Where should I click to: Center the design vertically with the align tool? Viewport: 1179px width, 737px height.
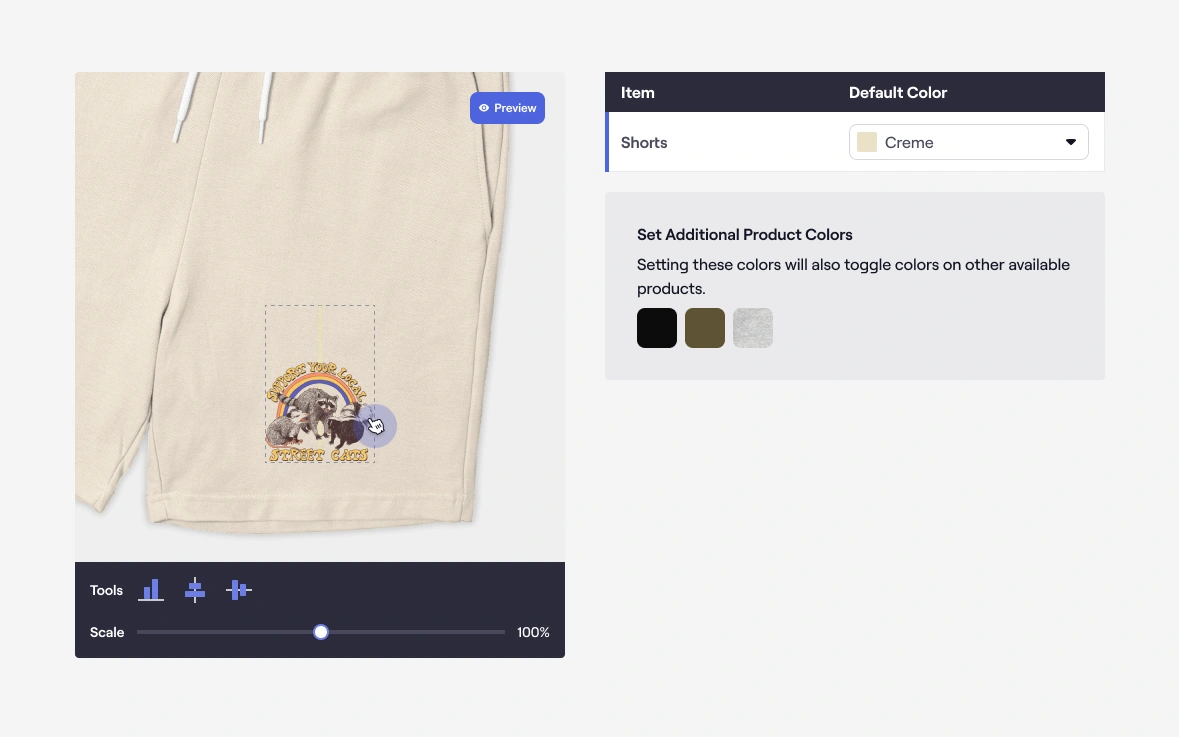point(238,590)
